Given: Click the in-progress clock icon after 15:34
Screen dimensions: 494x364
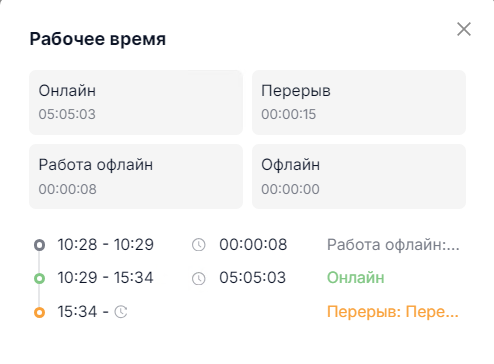Looking at the screenshot, I should pos(121,312).
